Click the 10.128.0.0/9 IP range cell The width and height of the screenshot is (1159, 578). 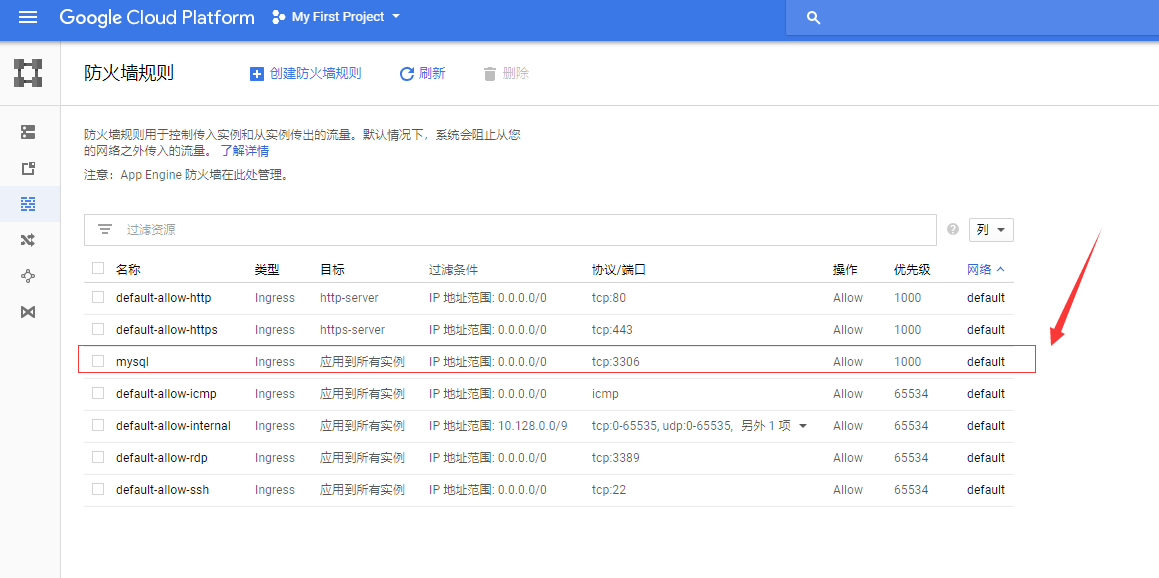pyautogui.click(x=498, y=426)
